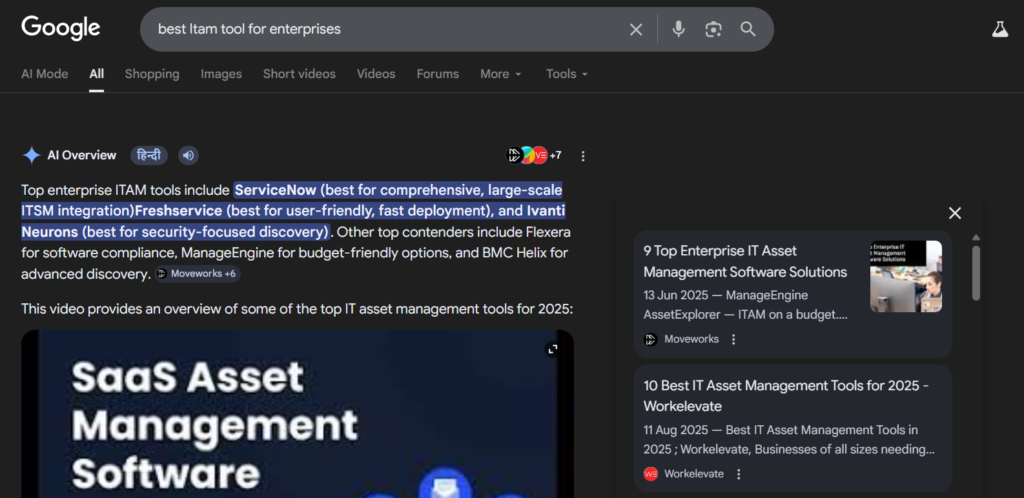The image size is (1024, 498).
Task: Switch AI Overview language to Hindi
Action: tap(149, 155)
